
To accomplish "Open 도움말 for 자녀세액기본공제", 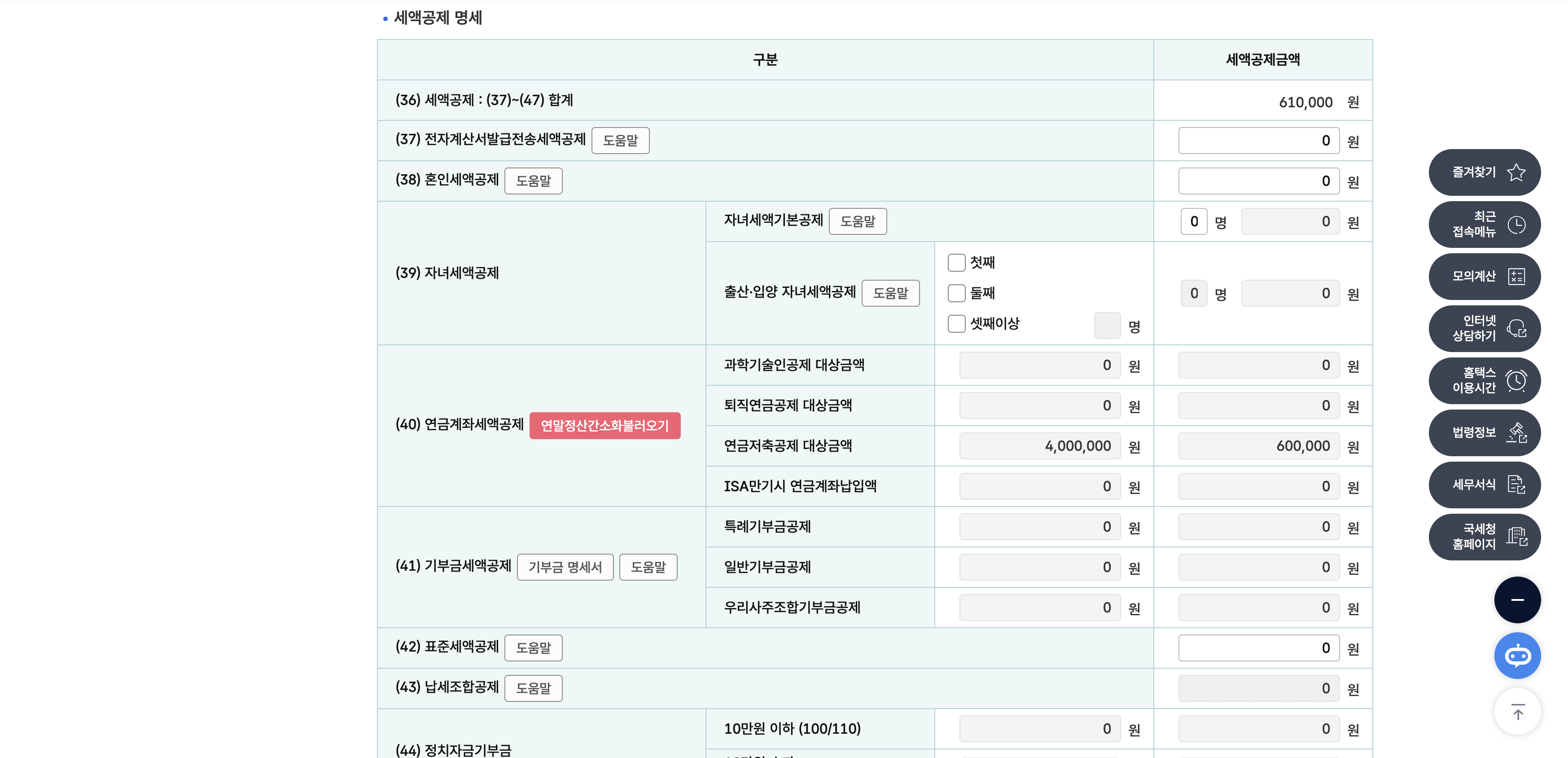I will tap(858, 221).
